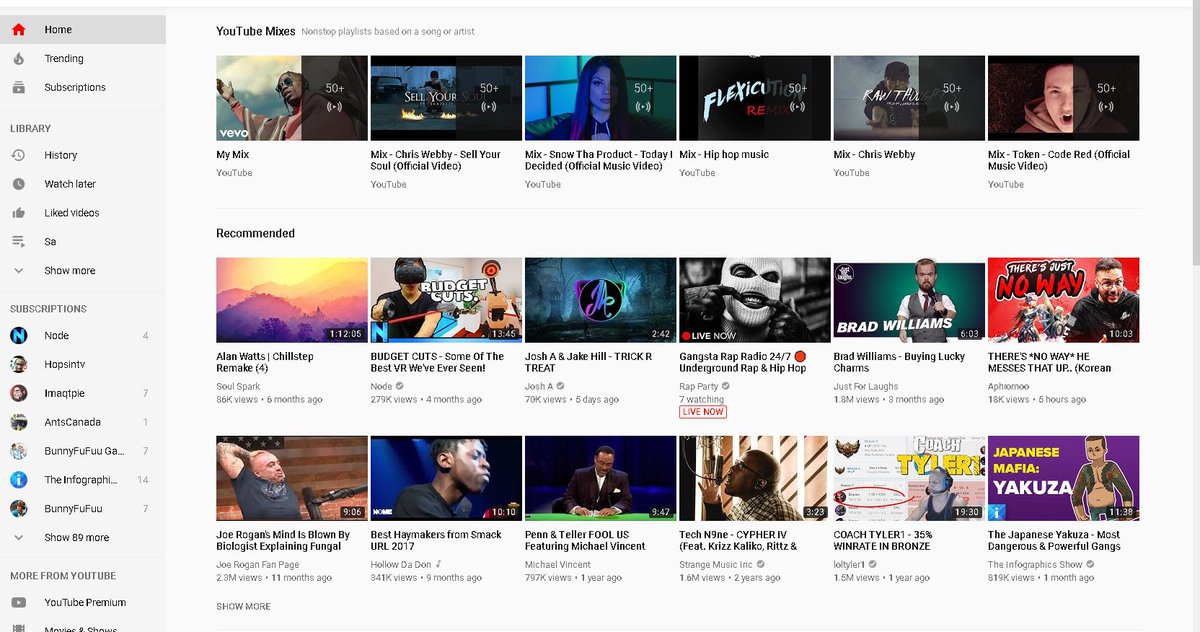Image resolution: width=1200 pixels, height=632 pixels.
Task: Open the BUDGET CUTS video thumbnail
Action: [446, 301]
